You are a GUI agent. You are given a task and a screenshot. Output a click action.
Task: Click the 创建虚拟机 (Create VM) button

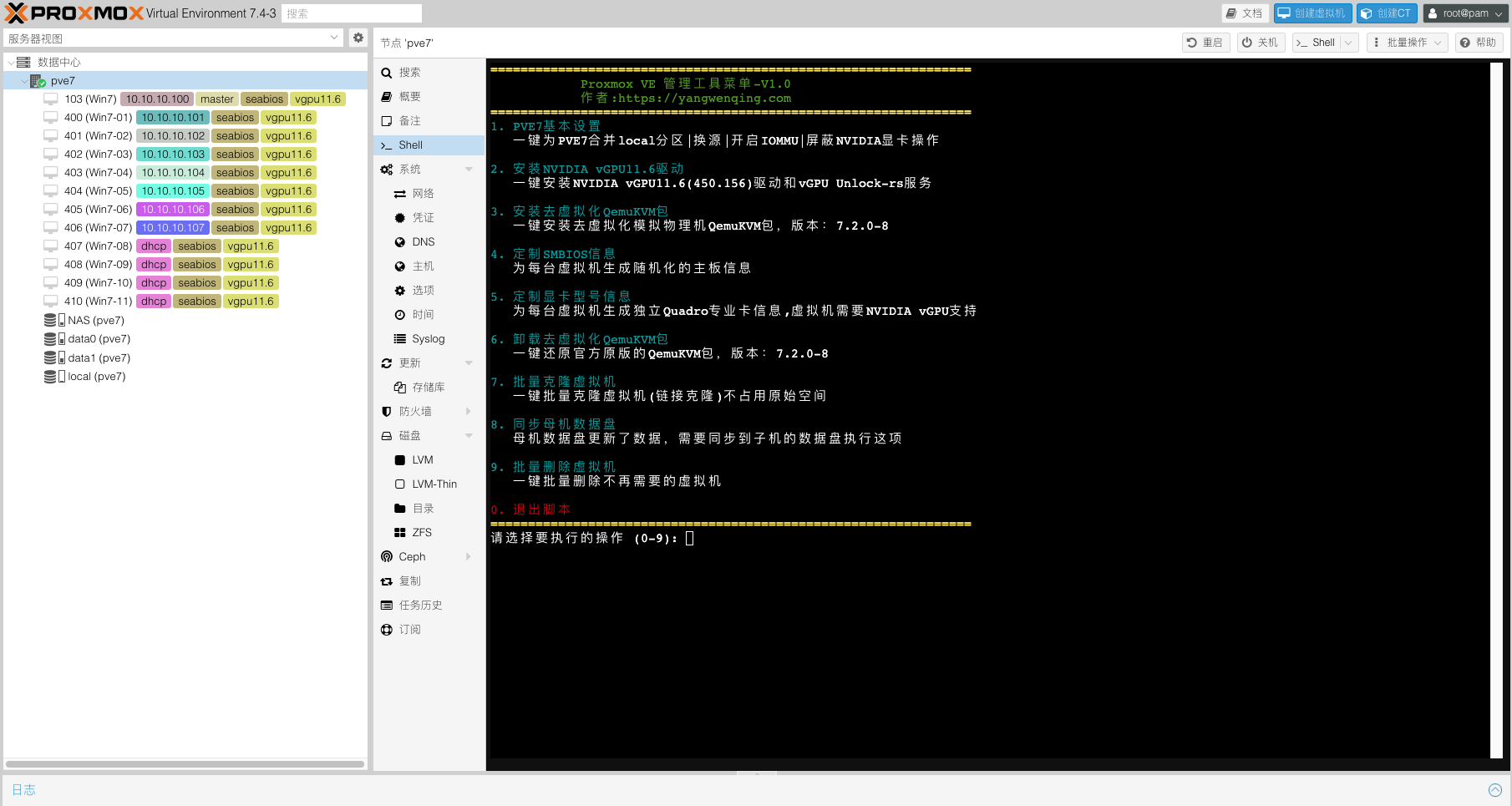(x=1312, y=13)
